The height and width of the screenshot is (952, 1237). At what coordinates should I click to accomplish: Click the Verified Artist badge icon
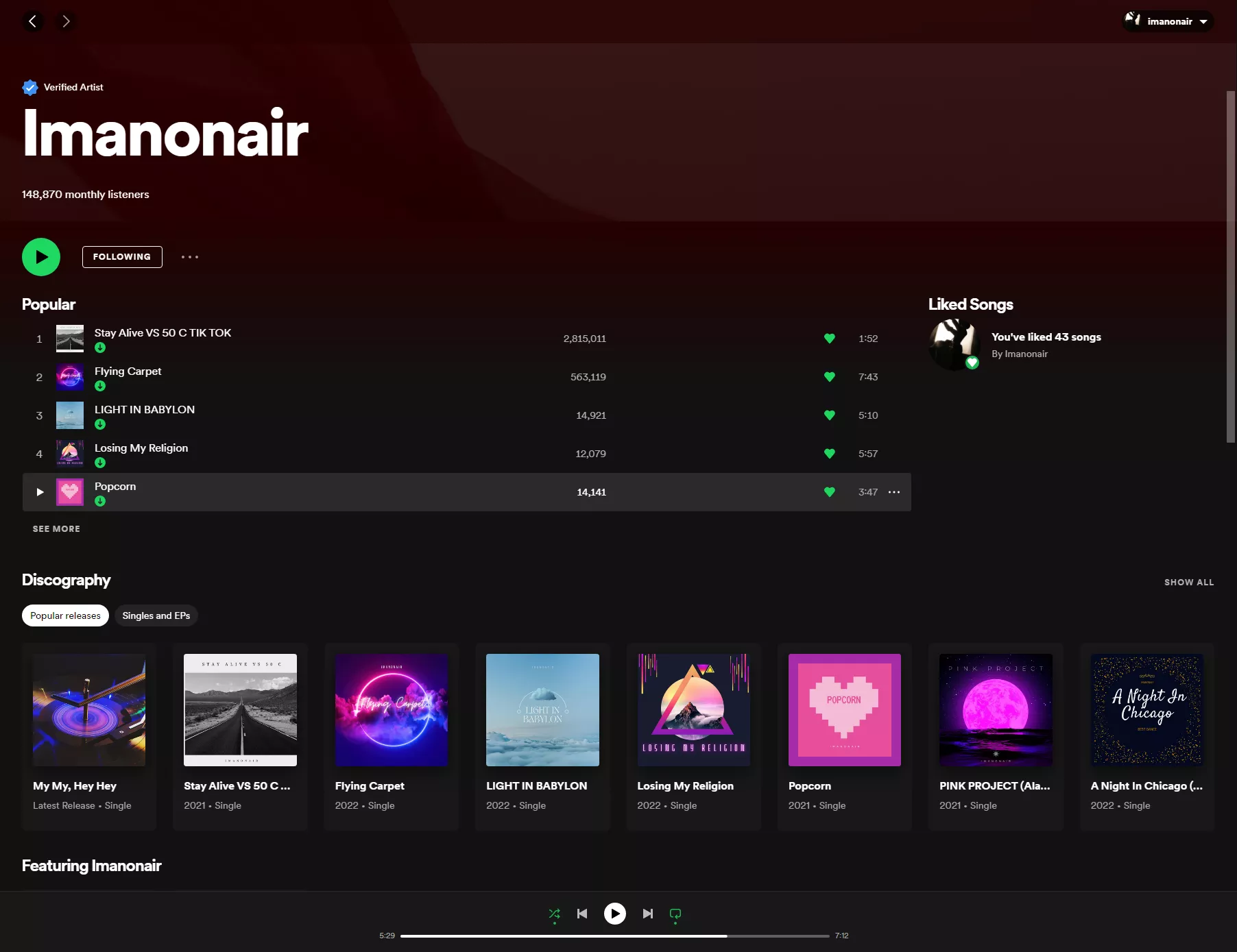click(x=29, y=87)
